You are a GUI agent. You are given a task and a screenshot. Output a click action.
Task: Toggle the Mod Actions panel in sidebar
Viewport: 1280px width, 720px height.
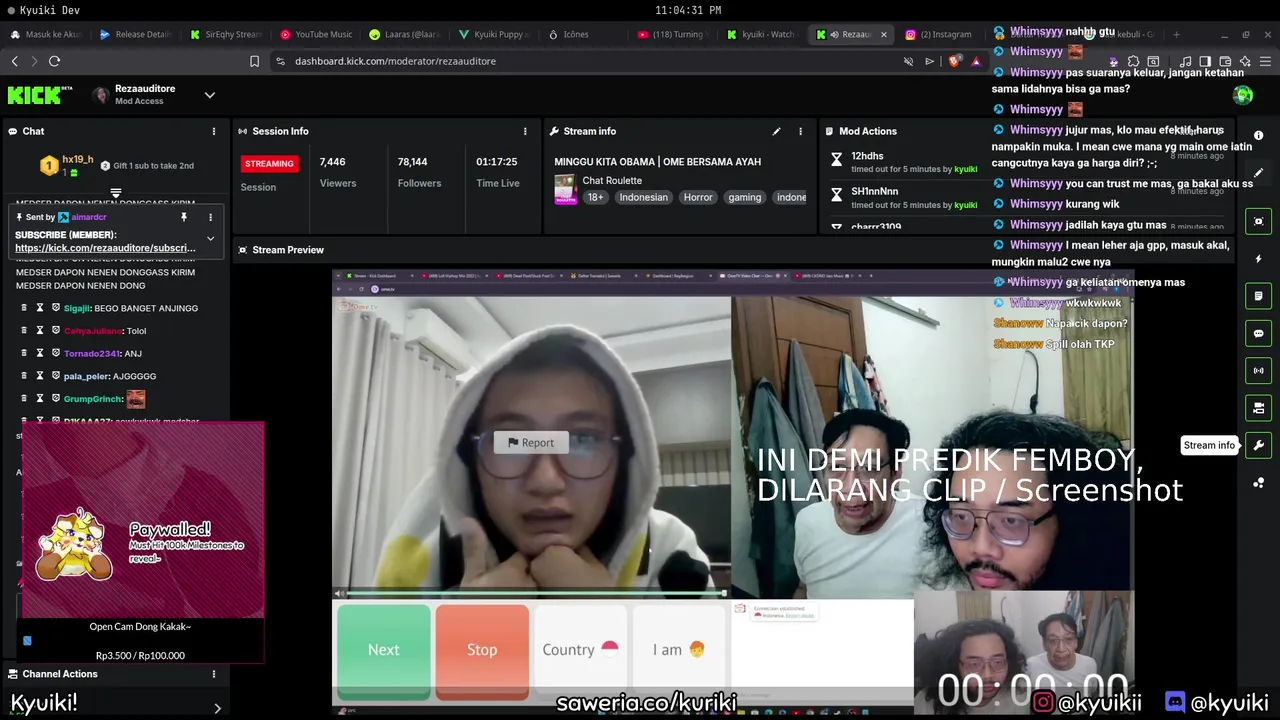[1259, 296]
